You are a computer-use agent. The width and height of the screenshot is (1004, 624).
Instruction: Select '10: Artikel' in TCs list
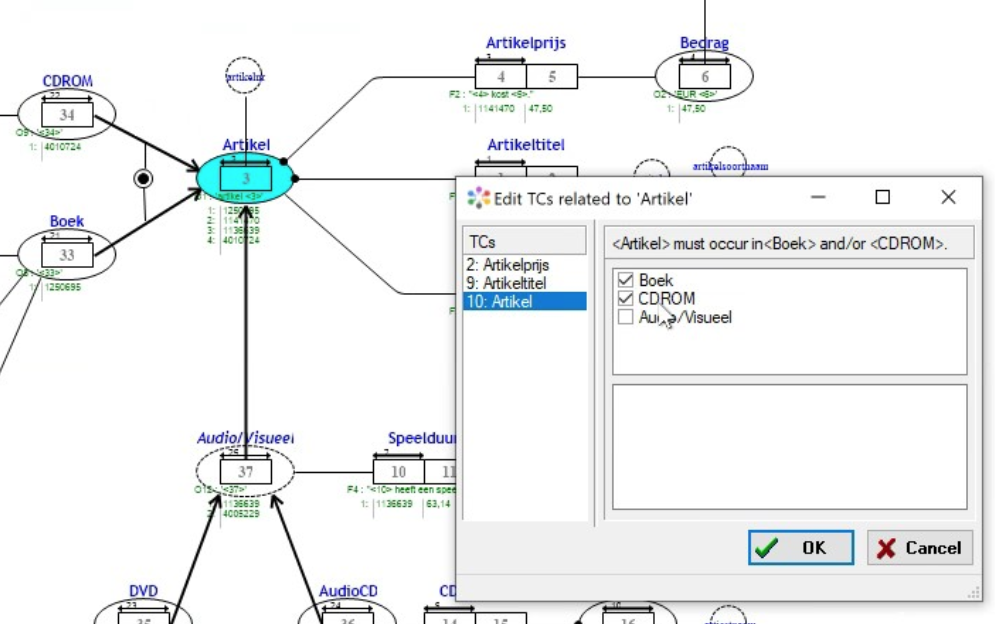[499, 301]
